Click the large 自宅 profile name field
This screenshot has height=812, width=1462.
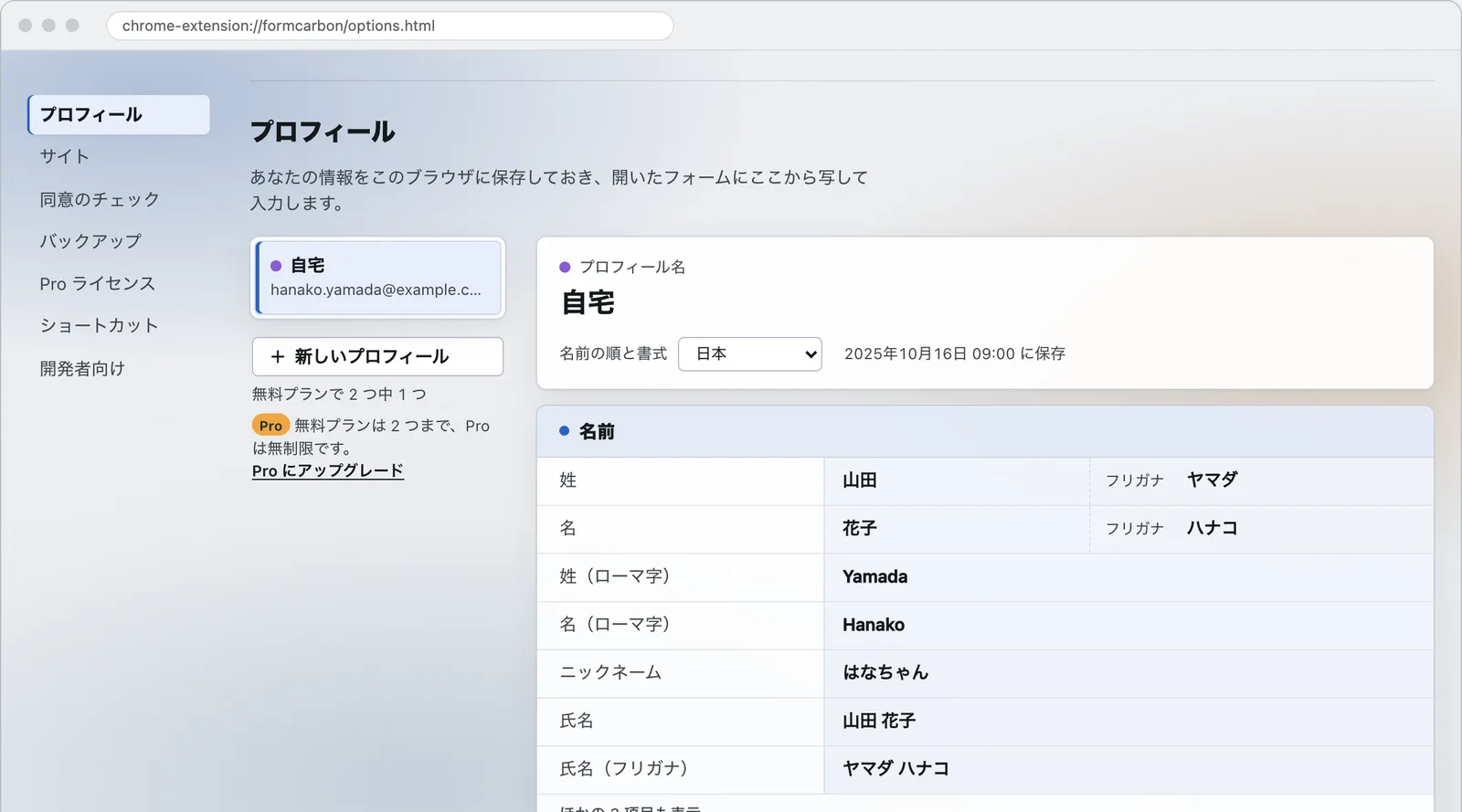click(x=588, y=302)
